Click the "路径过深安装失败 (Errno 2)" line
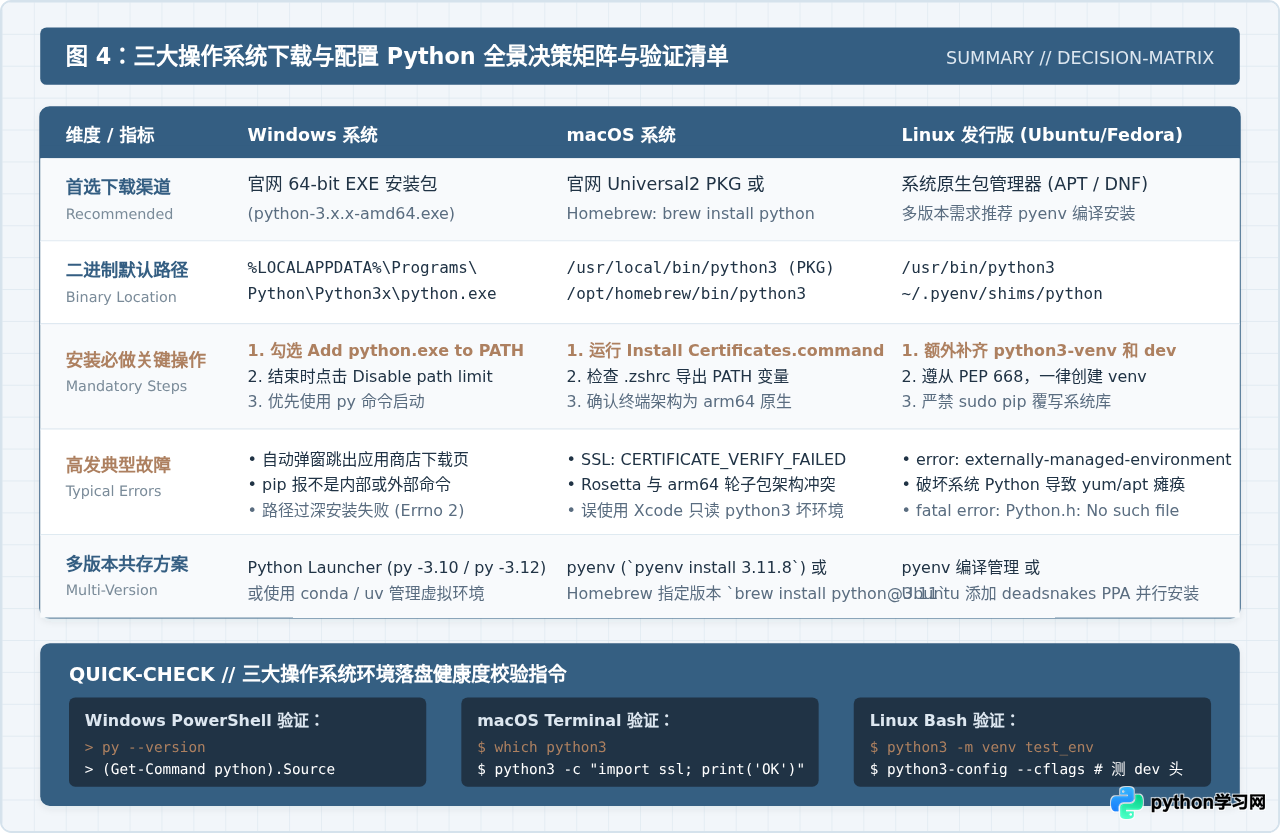This screenshot has width=1280, height=834. coord(356,510)
